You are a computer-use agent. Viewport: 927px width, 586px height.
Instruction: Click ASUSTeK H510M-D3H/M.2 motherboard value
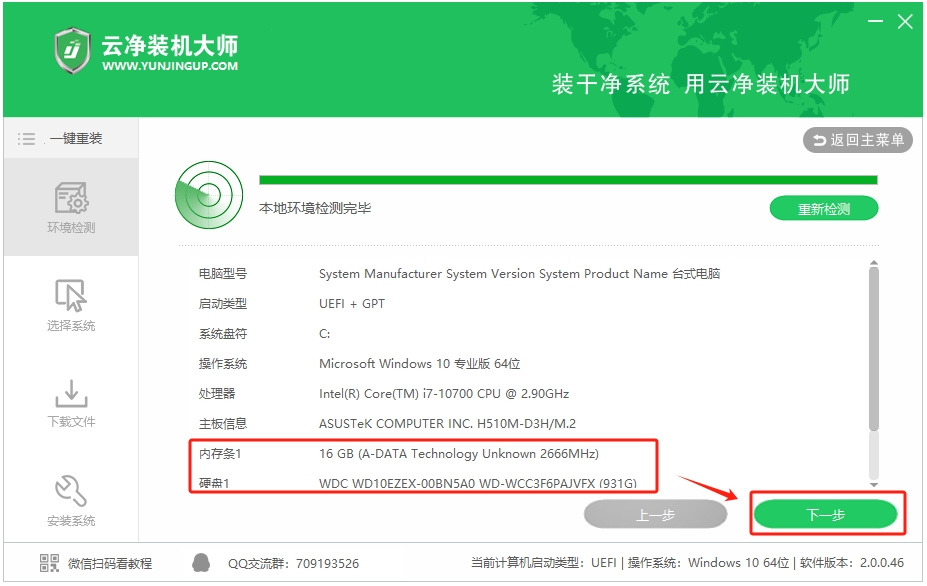tap(447, 424)
